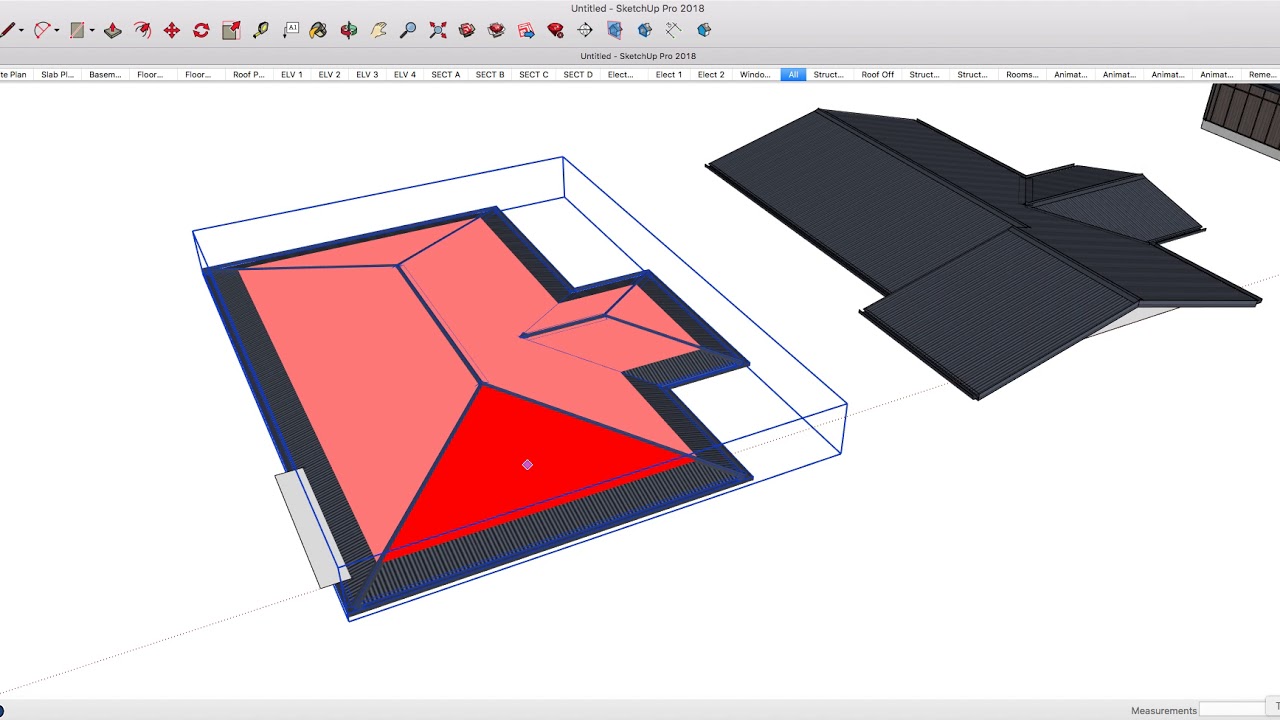Activate the Orbit tool
This screenshot has height=720, width=1280.
tap(349, 31)
